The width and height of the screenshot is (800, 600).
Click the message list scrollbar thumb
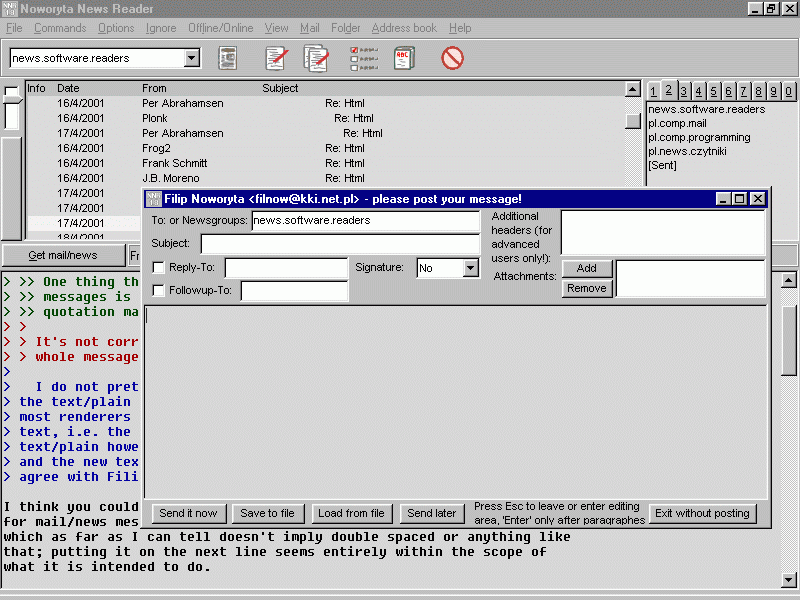(633, 121)
